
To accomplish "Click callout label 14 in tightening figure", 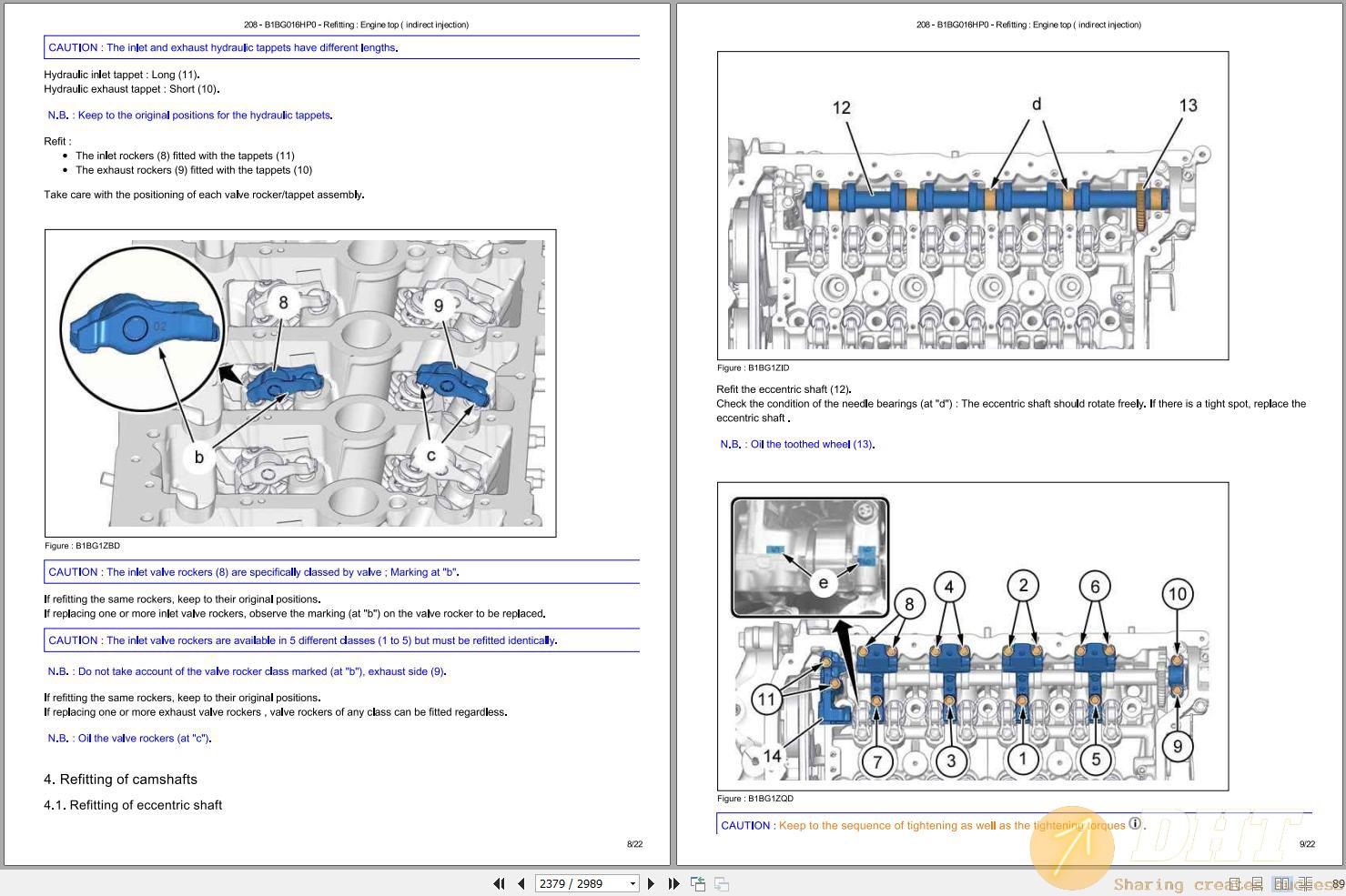I will tap(772, 756).
